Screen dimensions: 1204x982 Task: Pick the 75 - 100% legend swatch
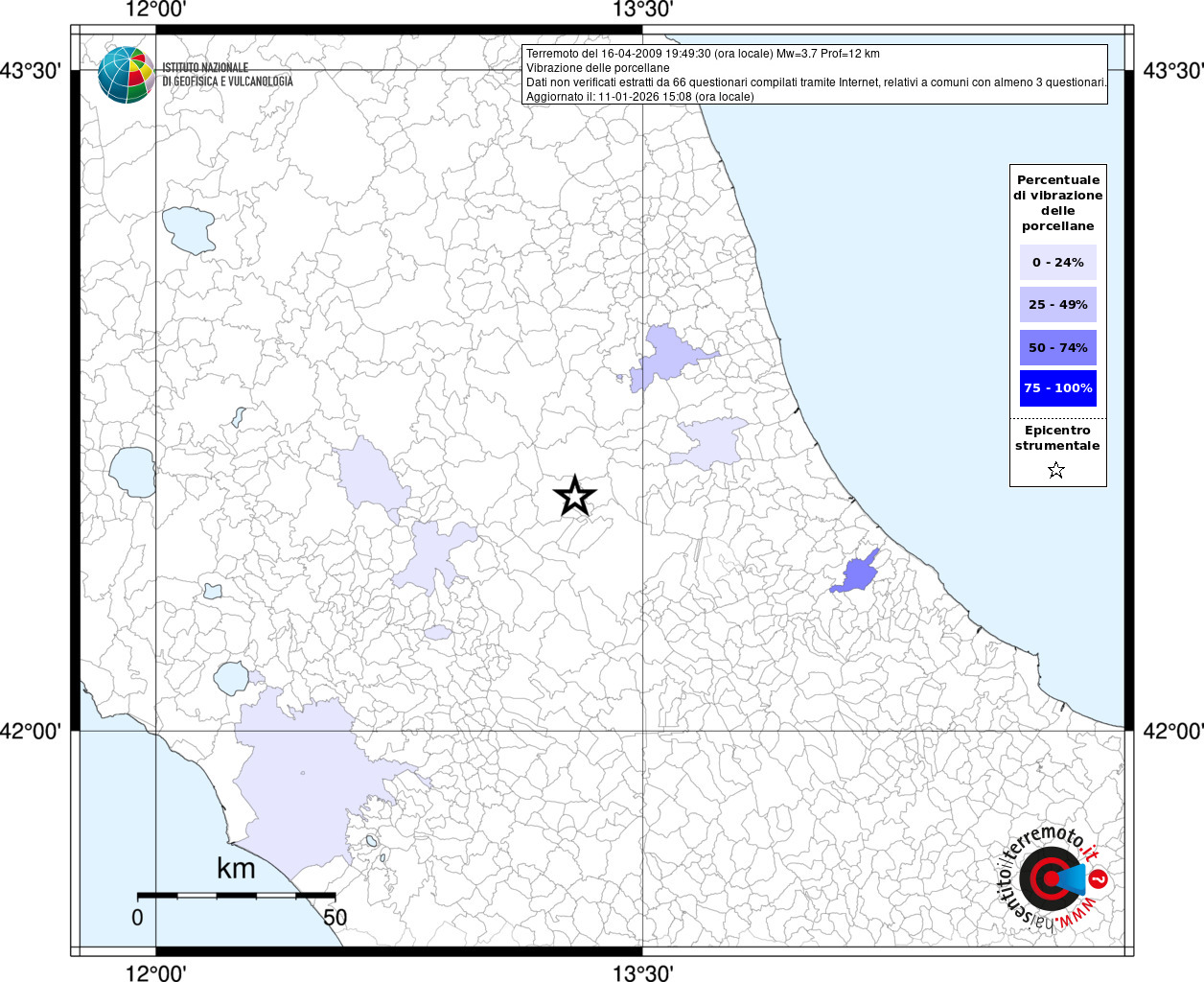tap(1057, 388)
